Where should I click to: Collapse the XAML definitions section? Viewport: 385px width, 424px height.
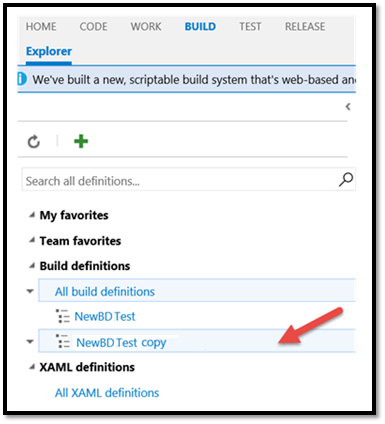[32, 367]
